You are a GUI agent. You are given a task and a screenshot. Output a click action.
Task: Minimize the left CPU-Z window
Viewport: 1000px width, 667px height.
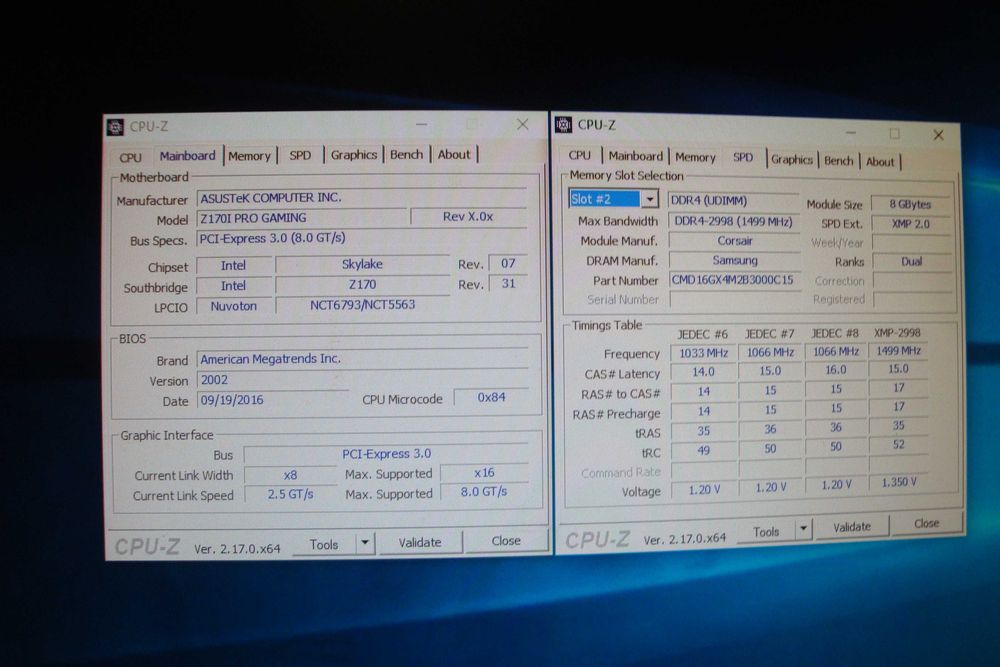(x=422, y=125)
